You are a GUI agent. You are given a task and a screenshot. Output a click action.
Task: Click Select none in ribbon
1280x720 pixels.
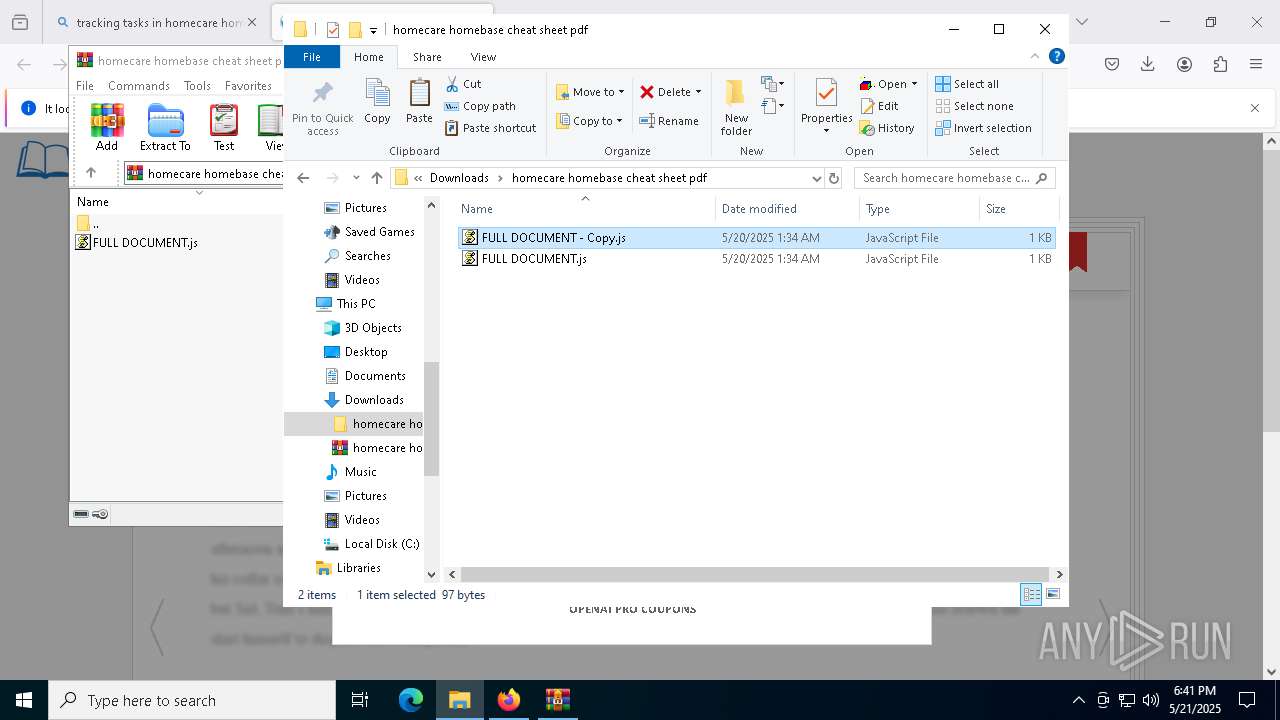[974, 106]
